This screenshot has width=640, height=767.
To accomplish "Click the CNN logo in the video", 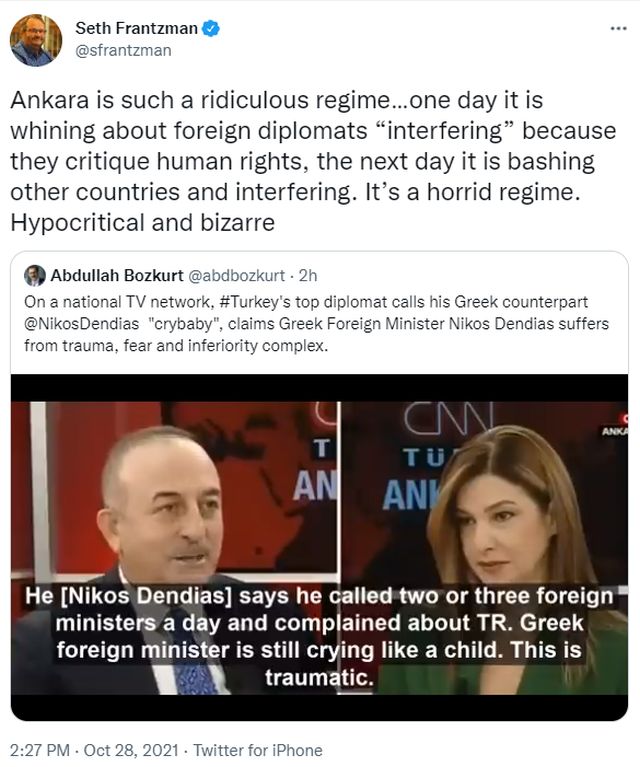I will tap(449, 417).
